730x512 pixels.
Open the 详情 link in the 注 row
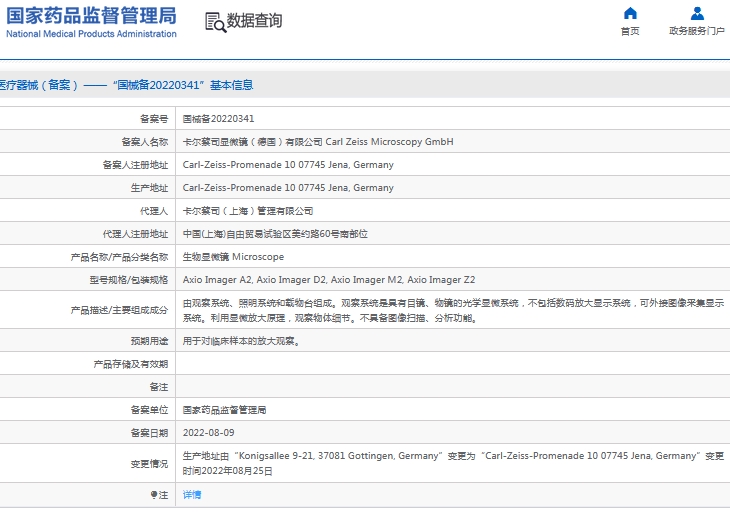tap(192, 495)
